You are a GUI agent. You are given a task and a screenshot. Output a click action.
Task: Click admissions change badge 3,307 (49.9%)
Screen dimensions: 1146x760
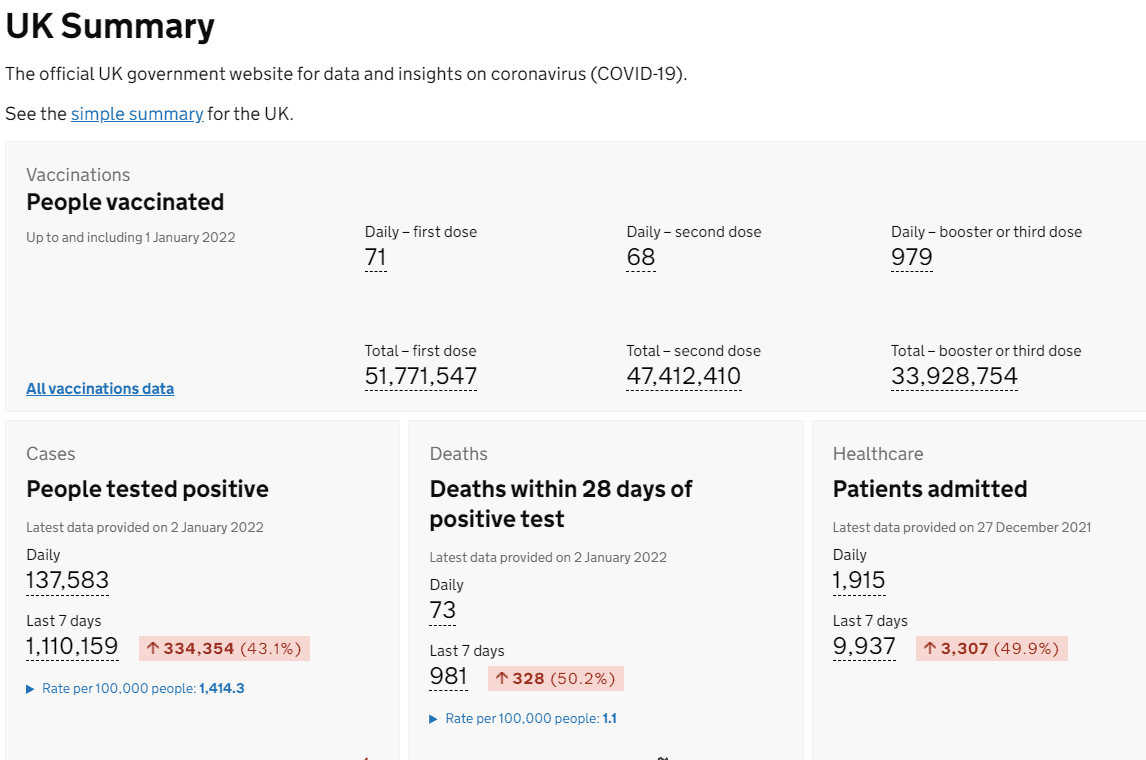(x=992, y=648)
